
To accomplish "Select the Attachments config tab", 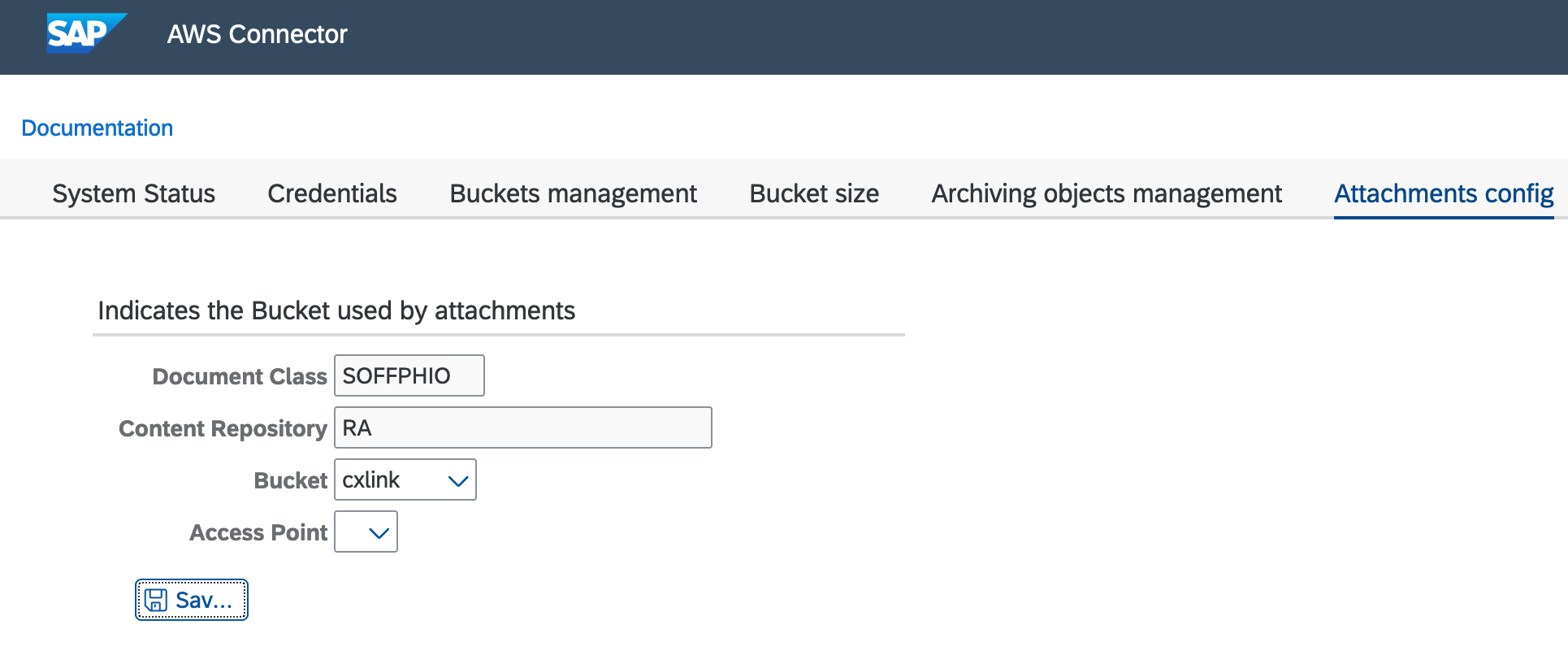I will coord(1443,193).
